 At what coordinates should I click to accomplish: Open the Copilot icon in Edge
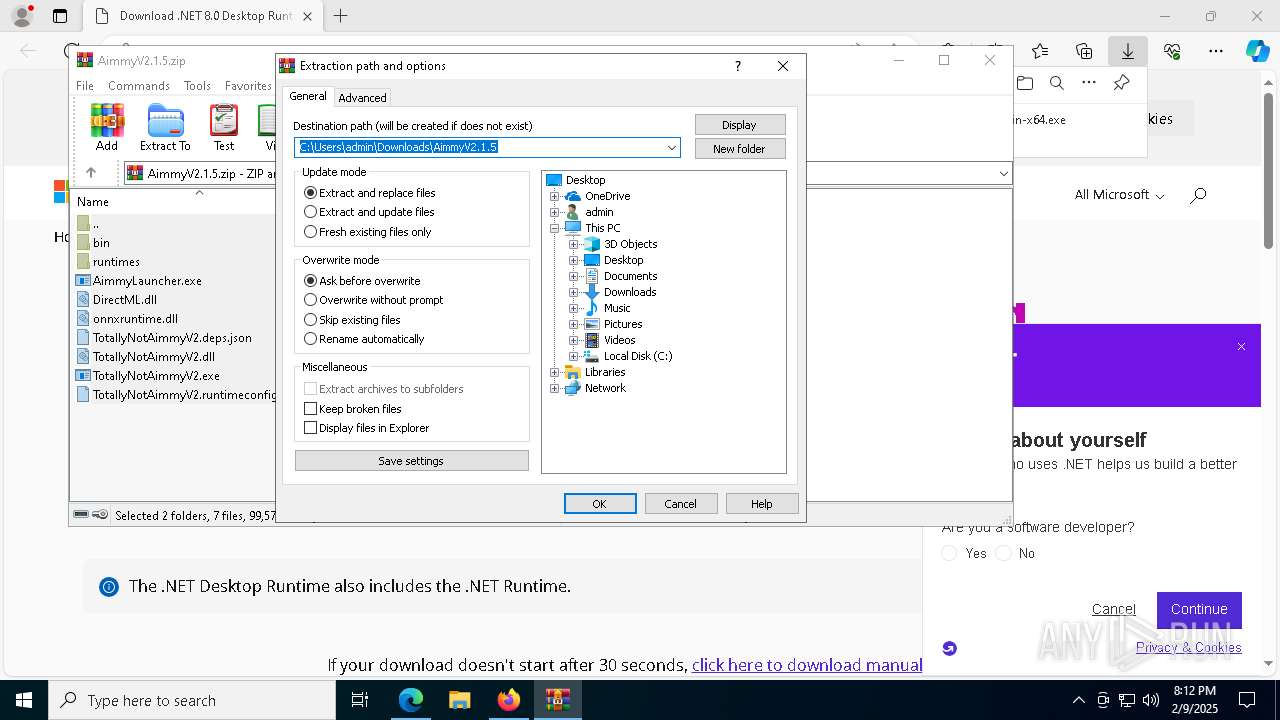click(1257, 51)
